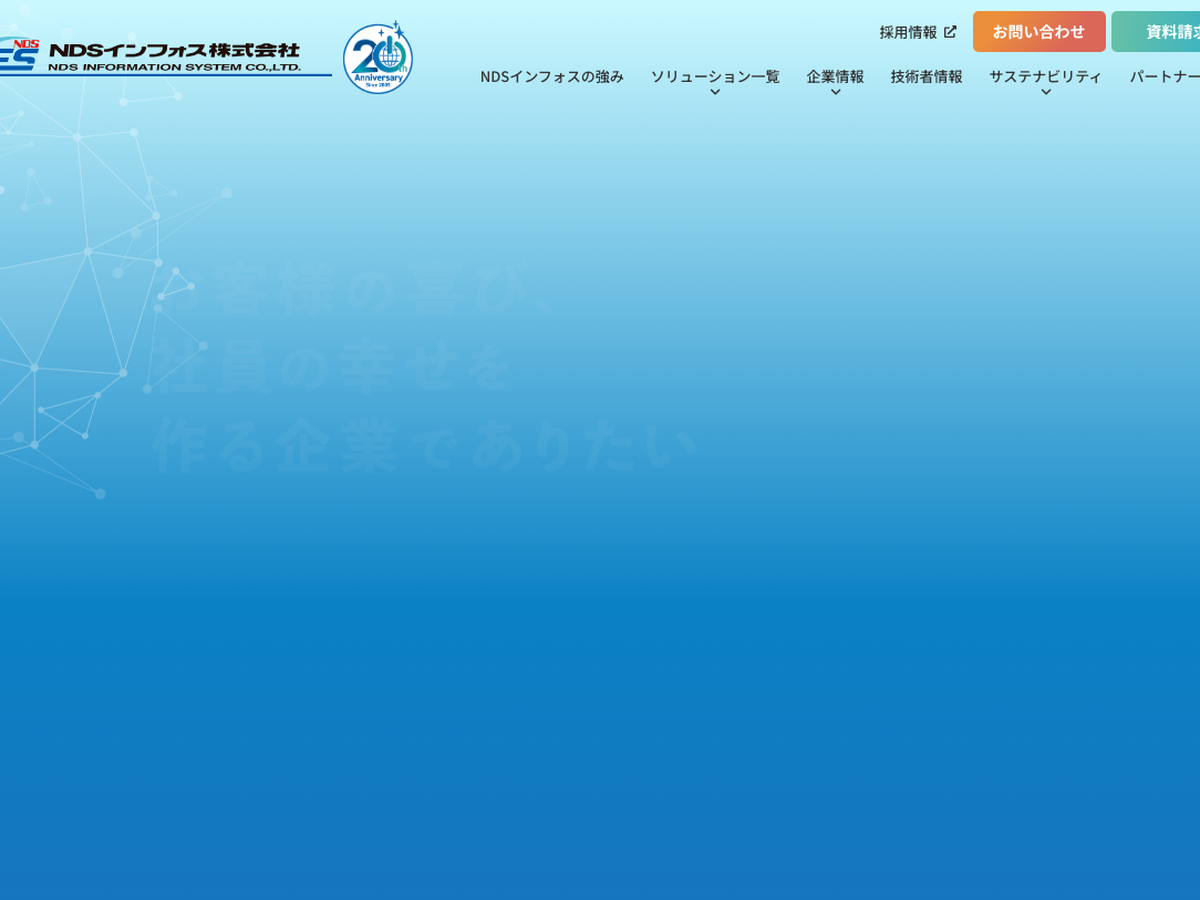Open NDSインフォスの強み menu item
Screen dimensions: 1200x900
(551, 76)
